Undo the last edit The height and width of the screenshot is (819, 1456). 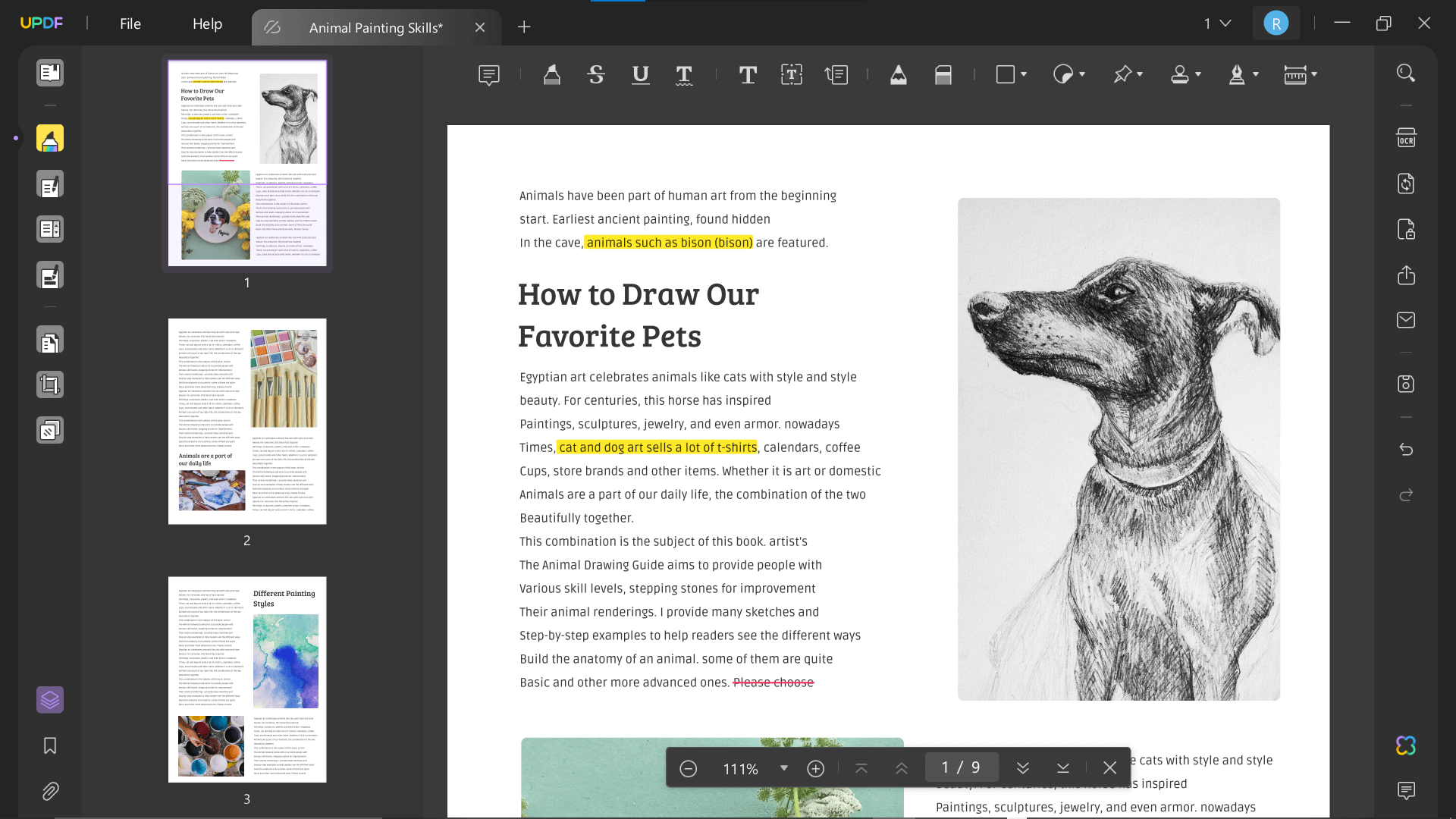[1407, 450]
